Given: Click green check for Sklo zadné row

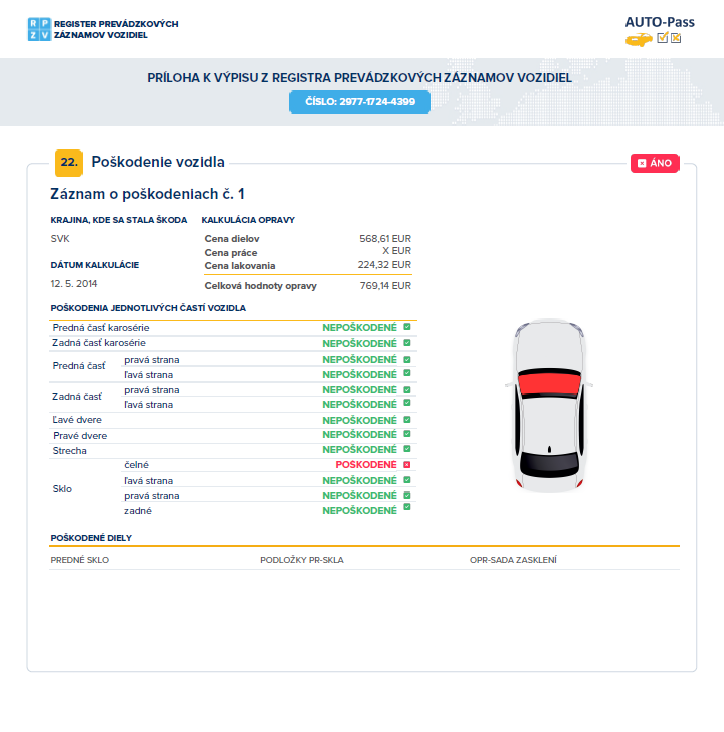Looking at the screenshot, I should pyautogui.click(x=407, y=508).
